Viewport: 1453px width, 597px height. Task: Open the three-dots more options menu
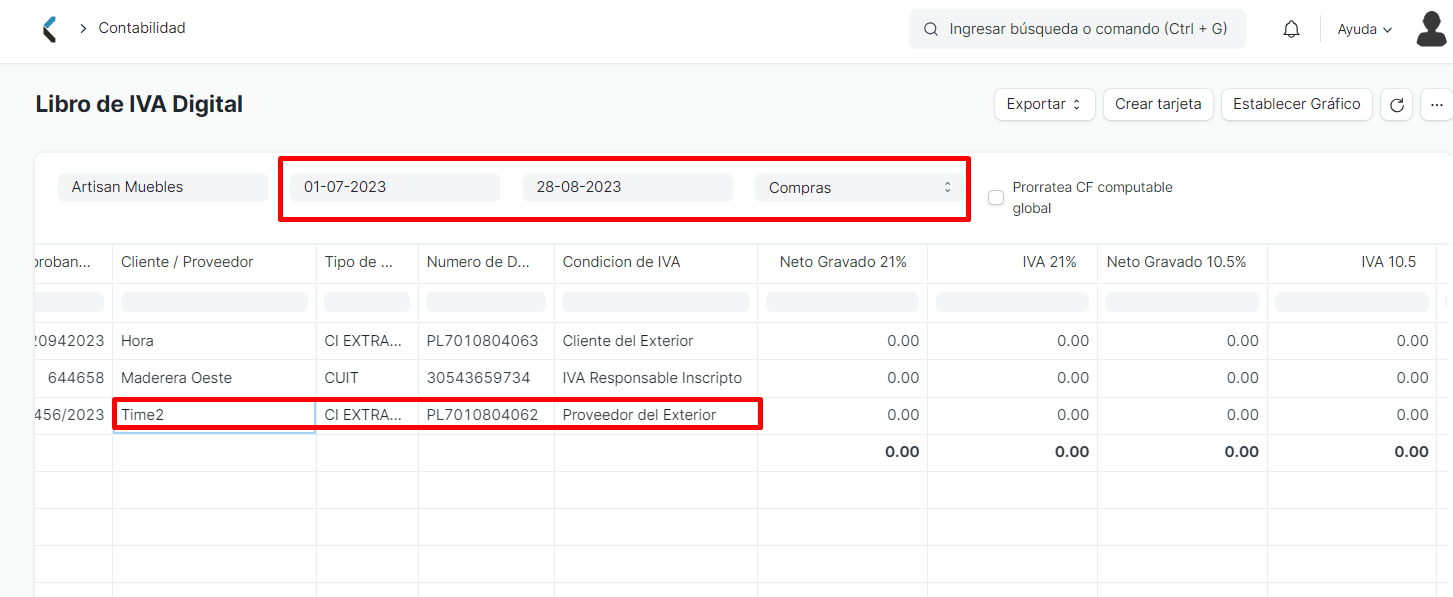1437,104
